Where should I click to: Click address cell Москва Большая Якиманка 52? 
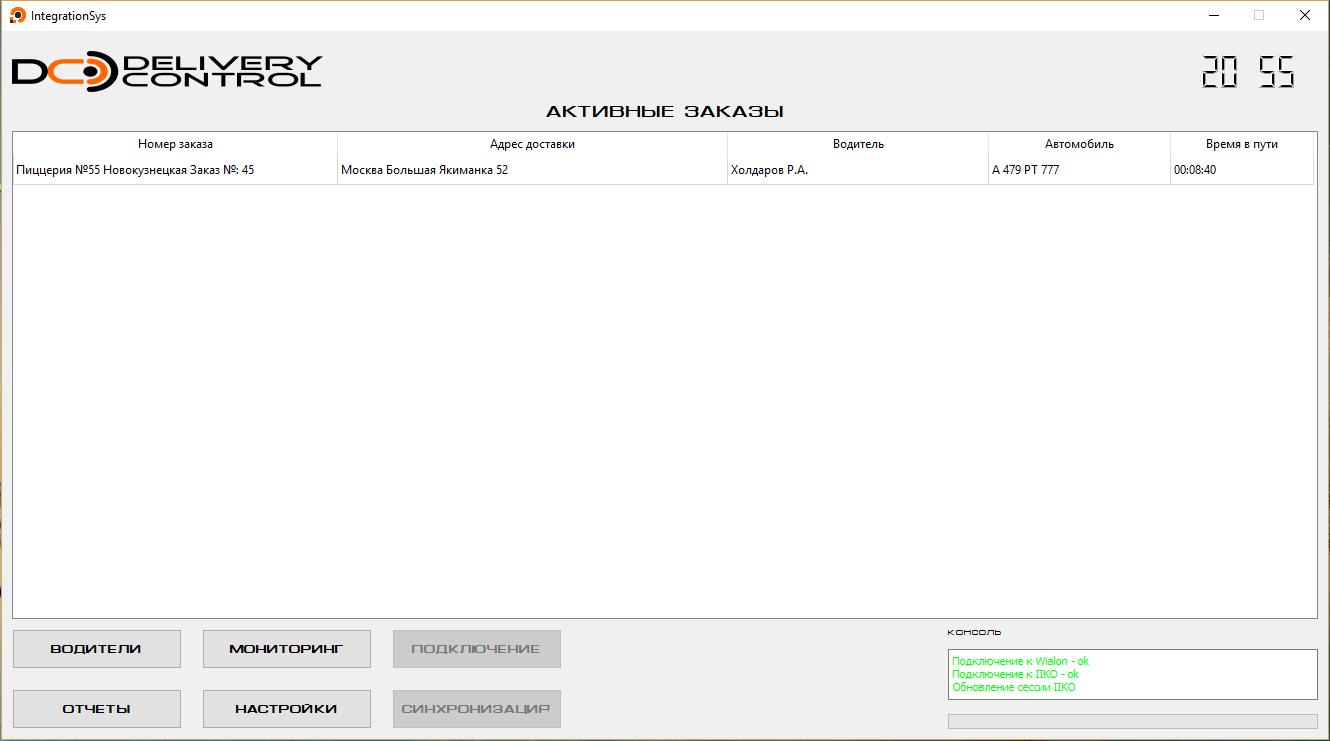click(x=424, y=170)
